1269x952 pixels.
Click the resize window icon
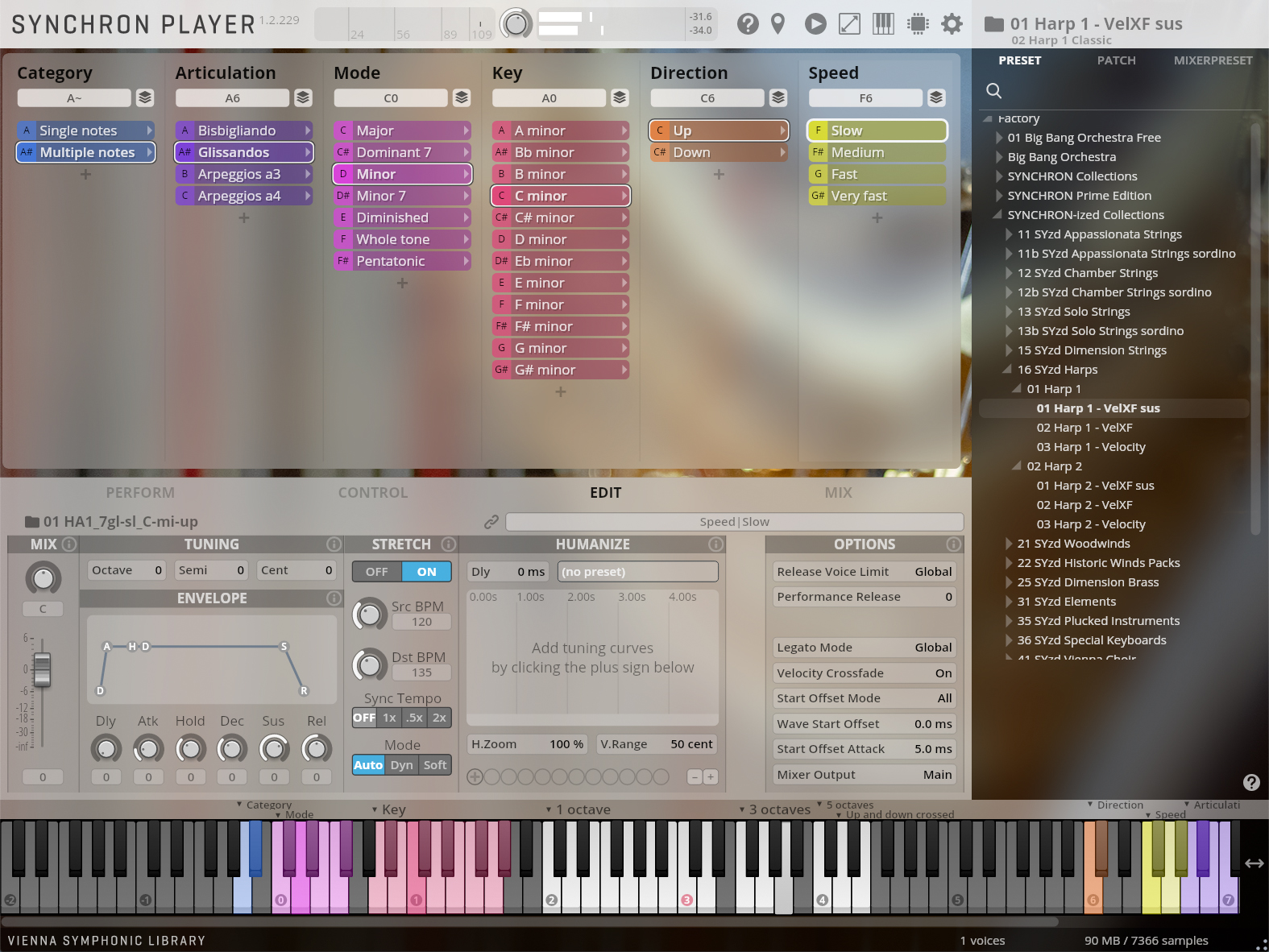pos(849,24)
